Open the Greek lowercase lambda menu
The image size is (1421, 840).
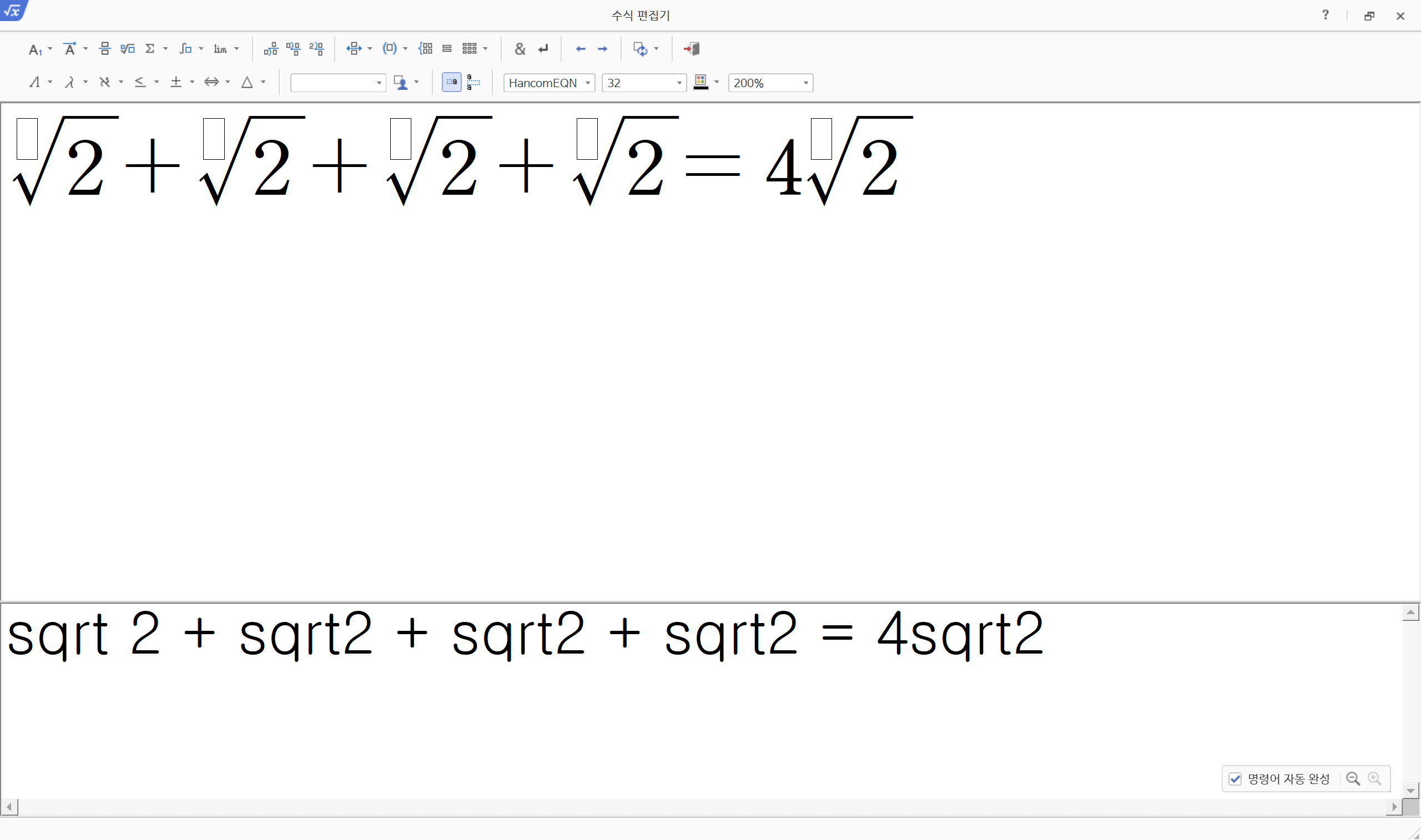[70, 83]
